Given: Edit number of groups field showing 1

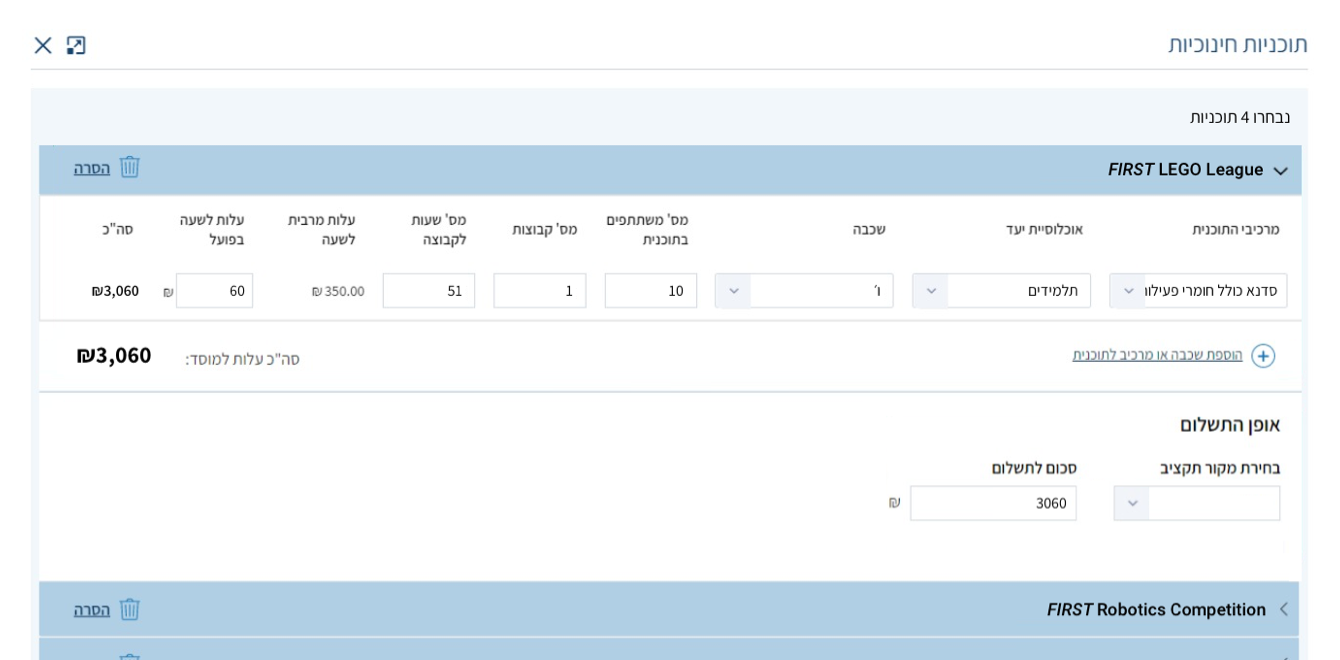Looking at the screenshot, I should pos(540,291).
